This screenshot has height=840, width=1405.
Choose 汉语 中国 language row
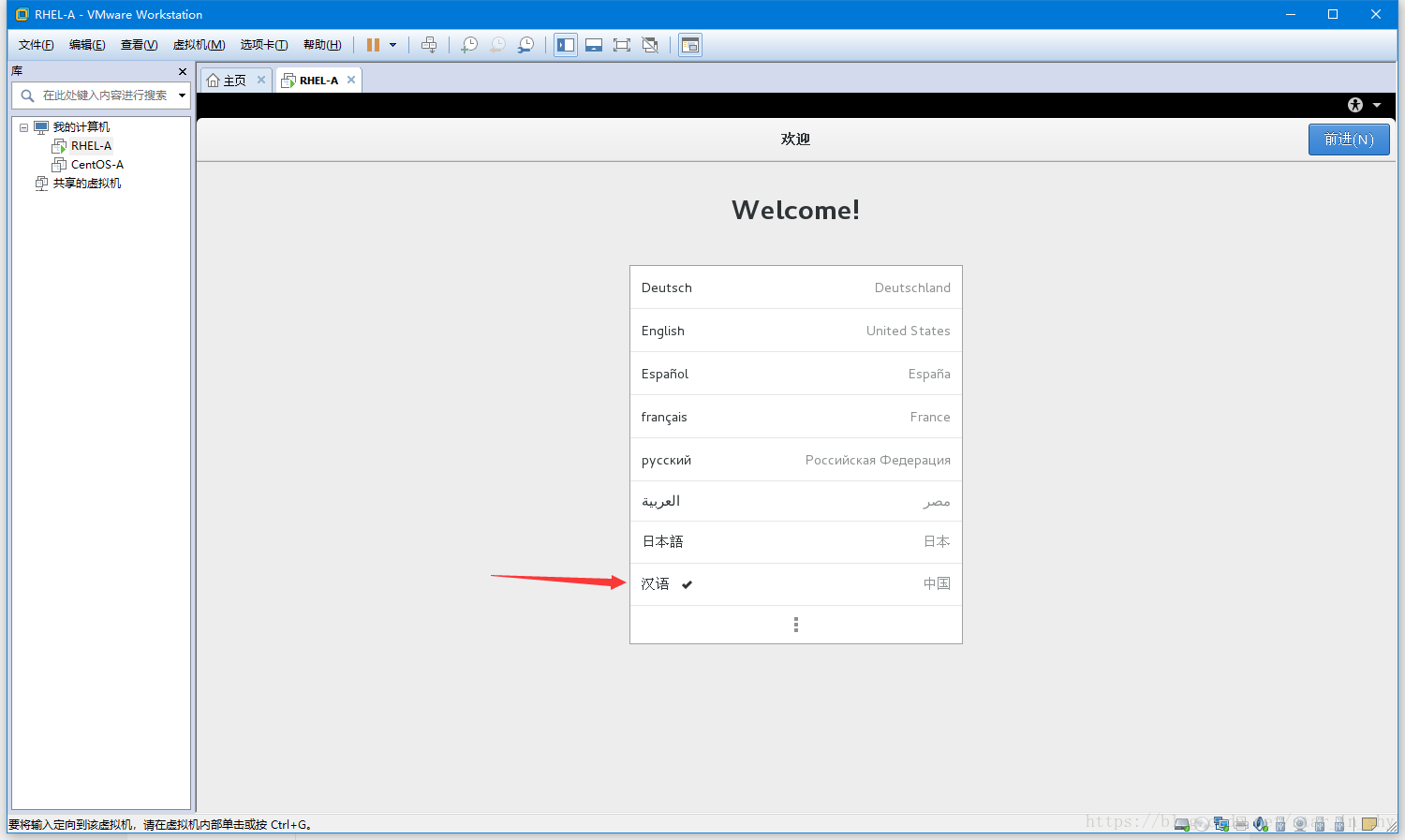pyautogui.click(x=796, y=584)
